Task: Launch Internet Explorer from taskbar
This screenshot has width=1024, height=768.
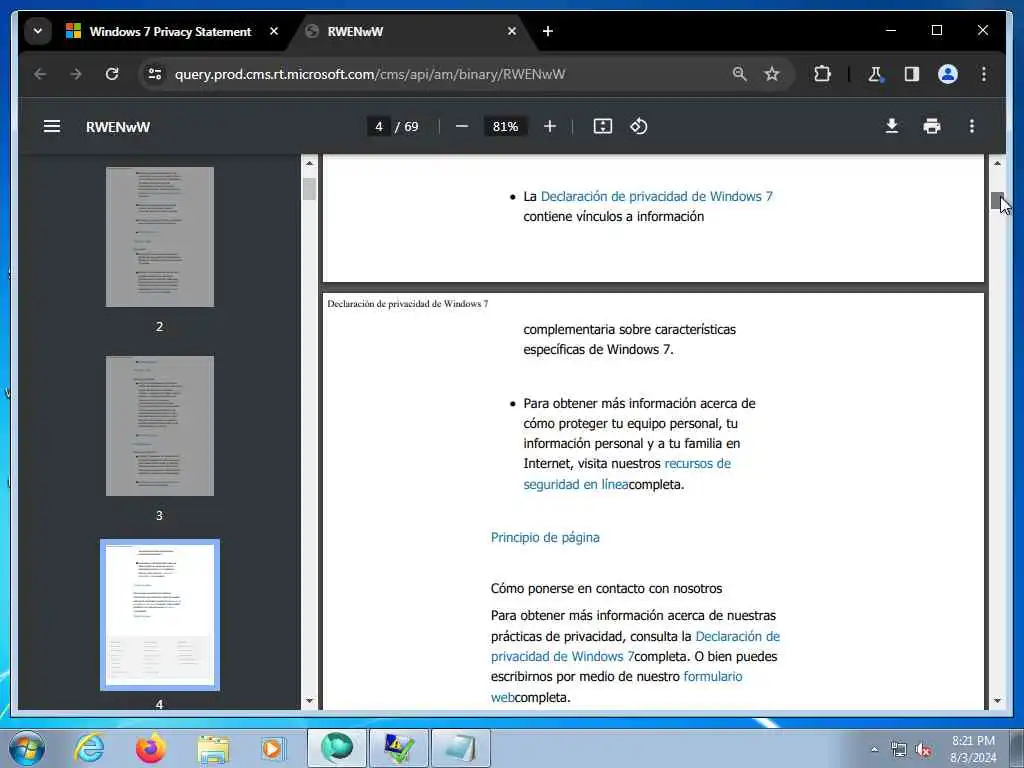Action: [x=89, y=748]
